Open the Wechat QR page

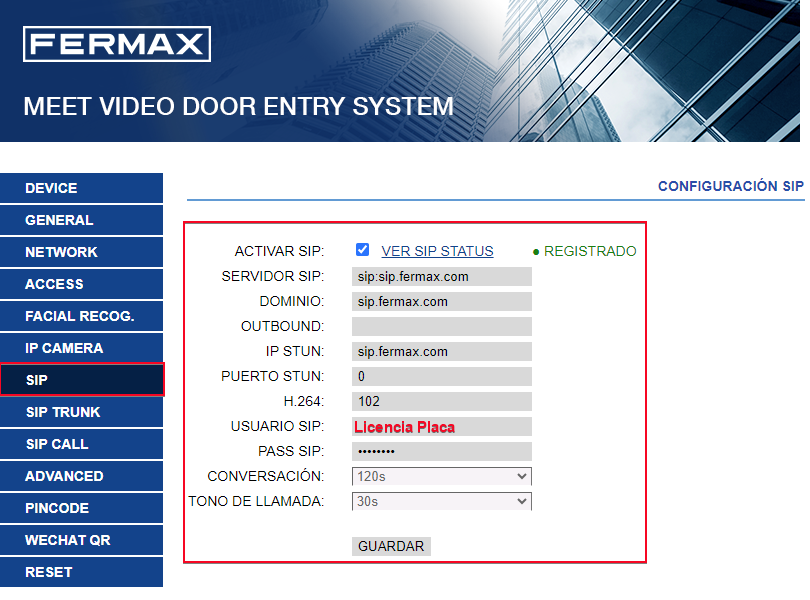click(81, 540)
